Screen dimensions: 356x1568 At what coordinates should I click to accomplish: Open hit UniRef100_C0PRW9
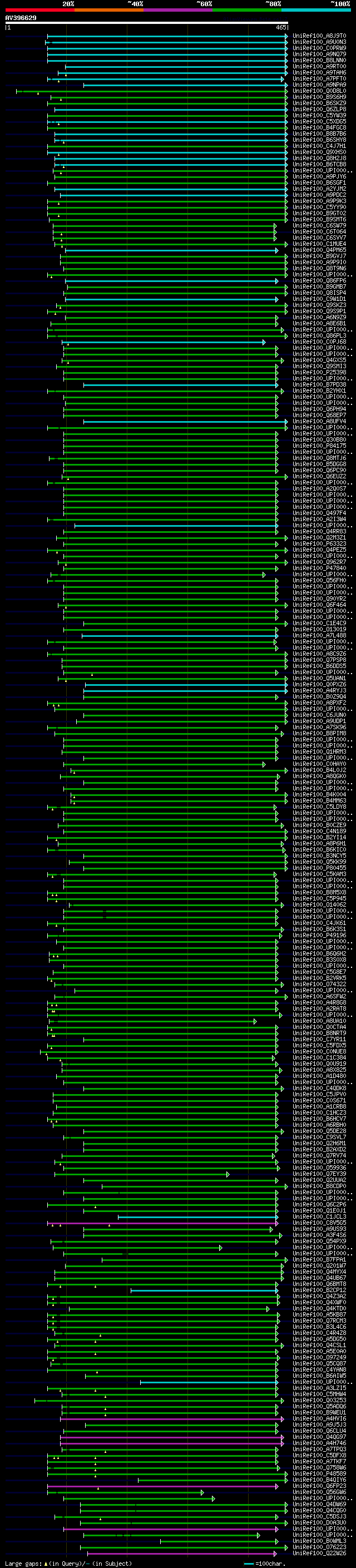[319, 48]
